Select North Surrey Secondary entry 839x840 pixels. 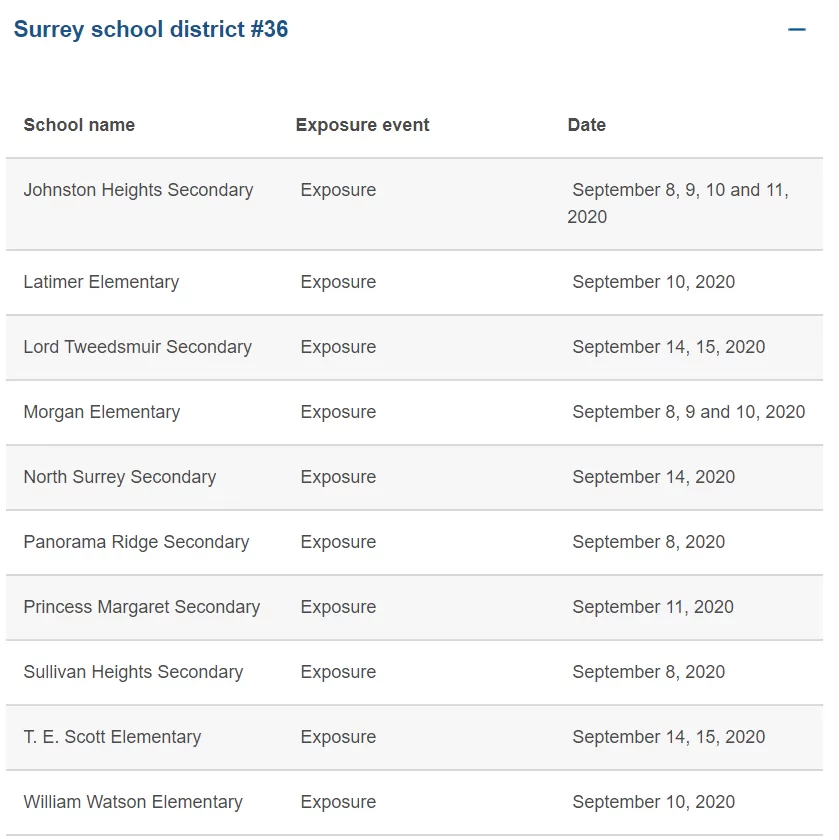[x=120, y=477]
